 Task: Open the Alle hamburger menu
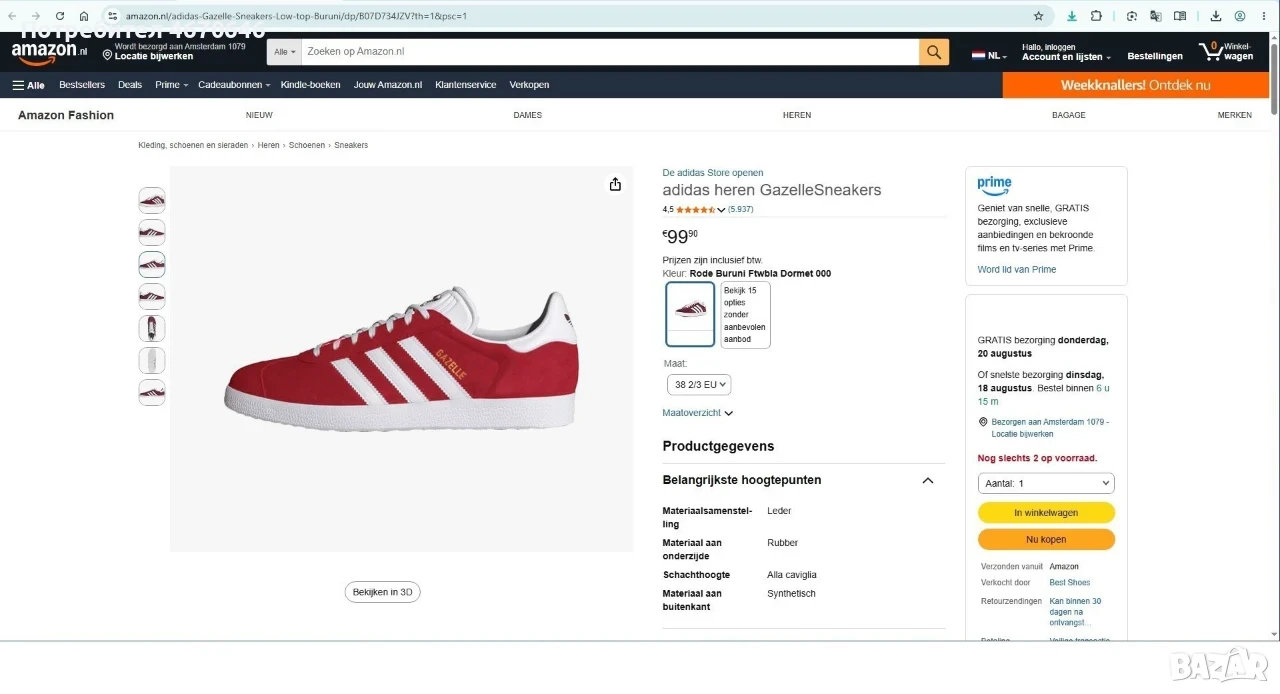pos(28,85)
